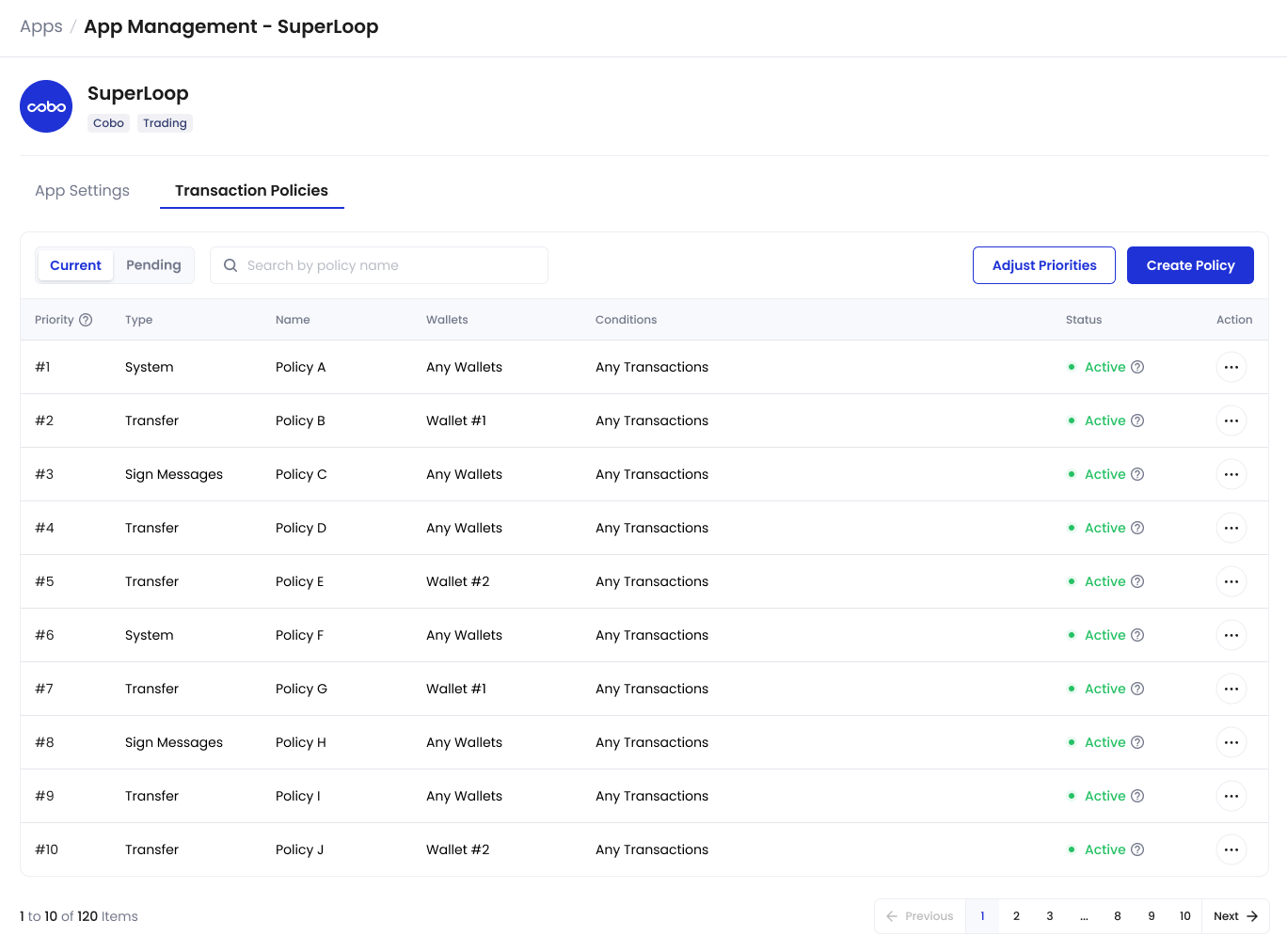Select the Transaction Policies tab
Image resolution: width=1287 pixels, height=952 pixels.
(x=251, y=190)
